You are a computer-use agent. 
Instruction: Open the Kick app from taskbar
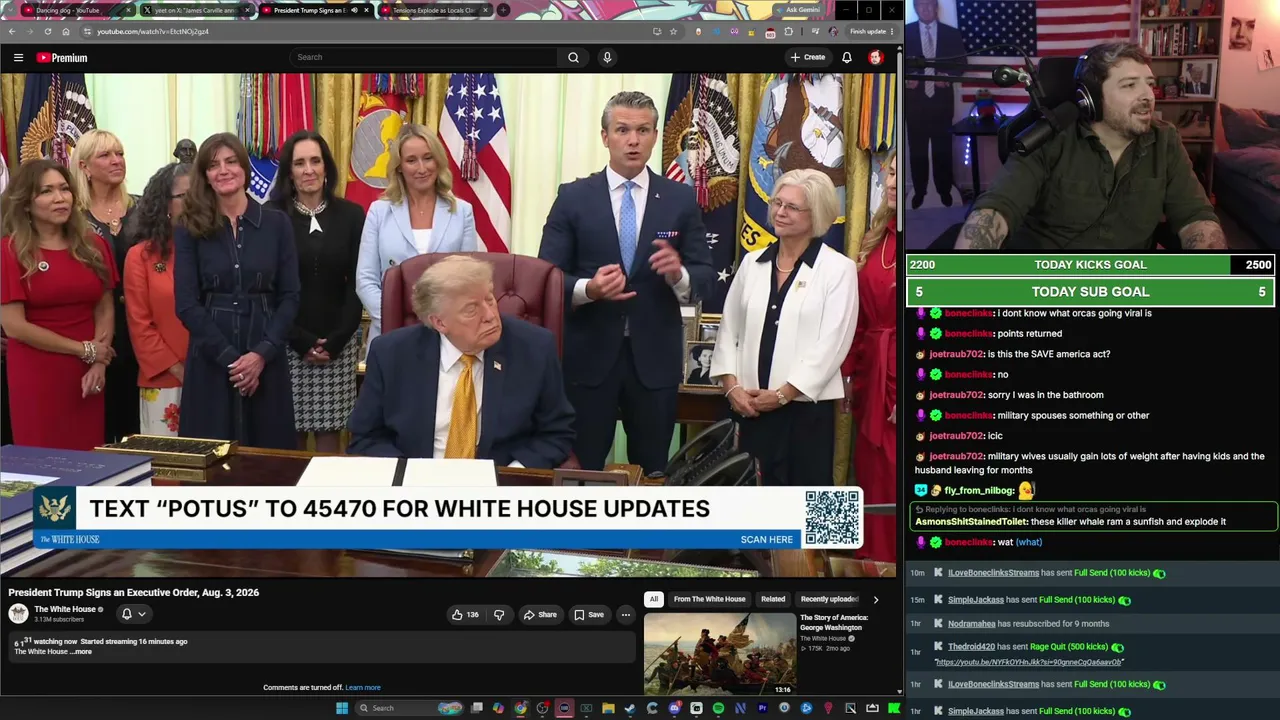point(894,708)
